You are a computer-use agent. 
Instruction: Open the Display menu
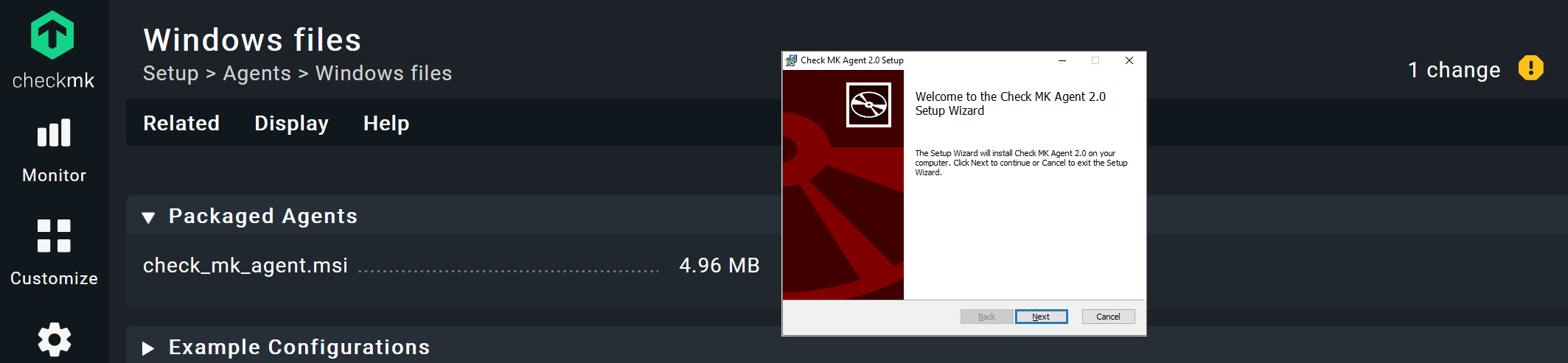pyautogui.click(x=291, y=123)
